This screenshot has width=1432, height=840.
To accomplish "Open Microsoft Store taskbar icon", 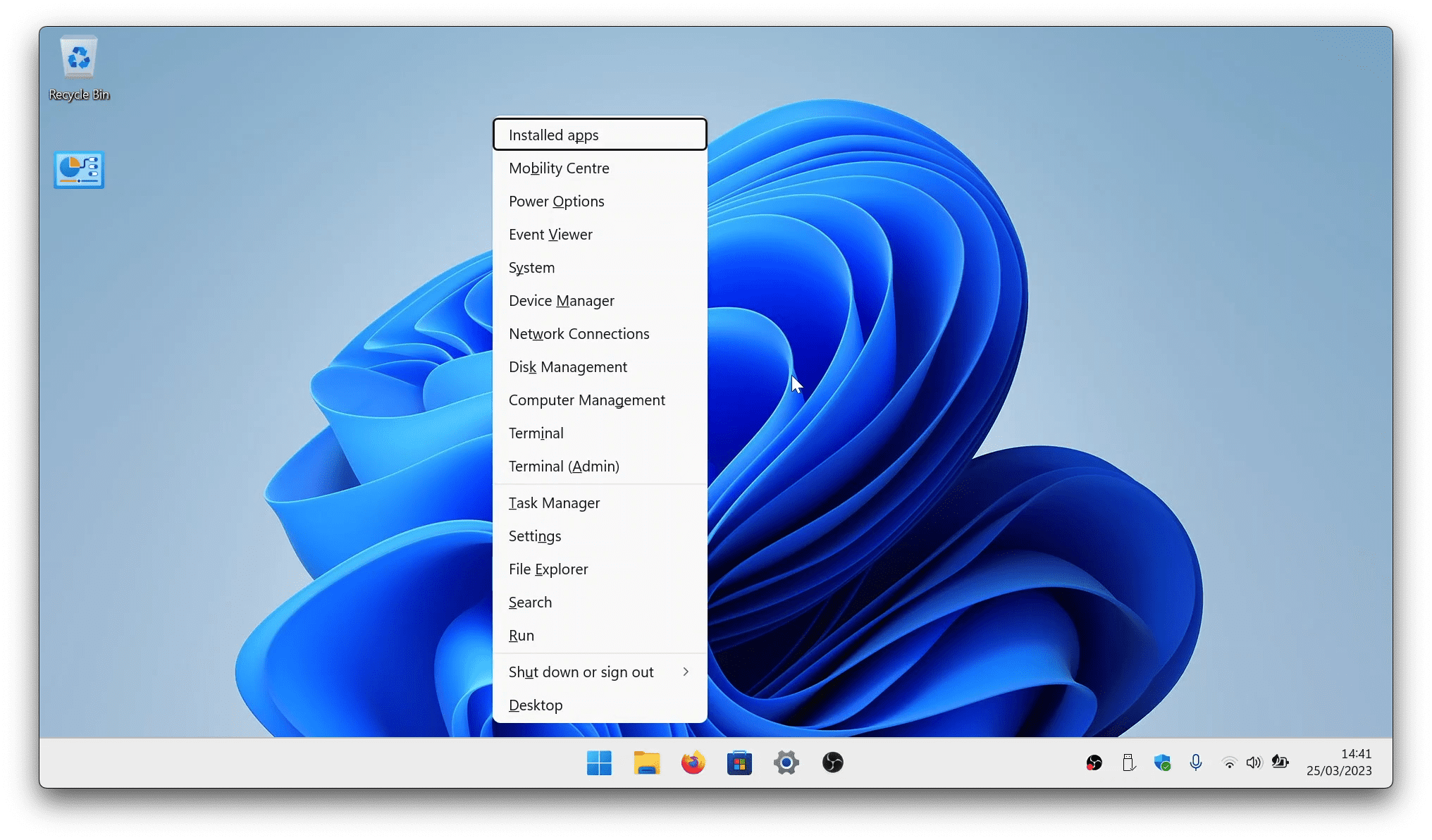I will coord(739,762).
